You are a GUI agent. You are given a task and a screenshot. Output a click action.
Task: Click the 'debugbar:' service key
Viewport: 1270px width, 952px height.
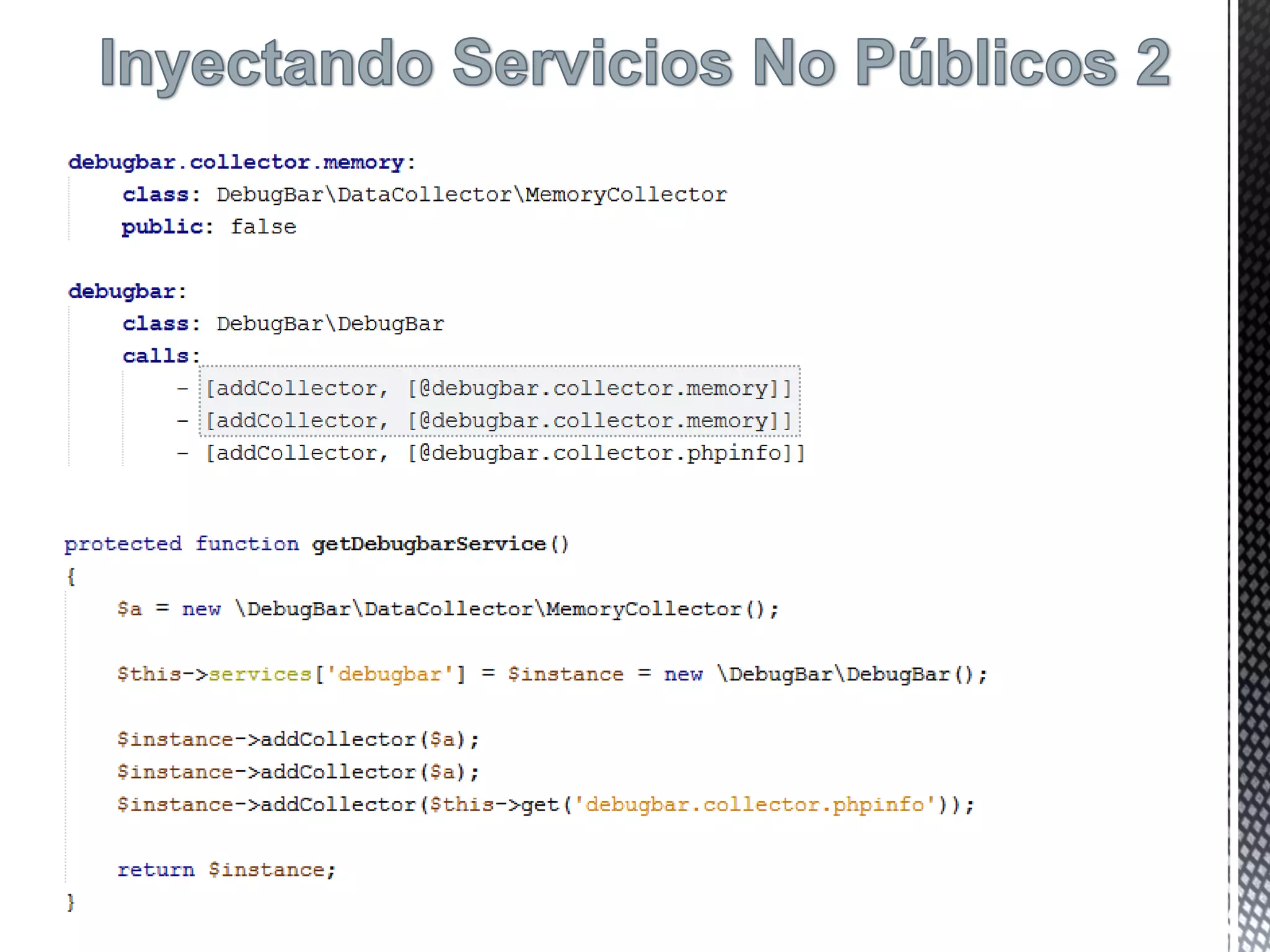[x=128, y=291]
